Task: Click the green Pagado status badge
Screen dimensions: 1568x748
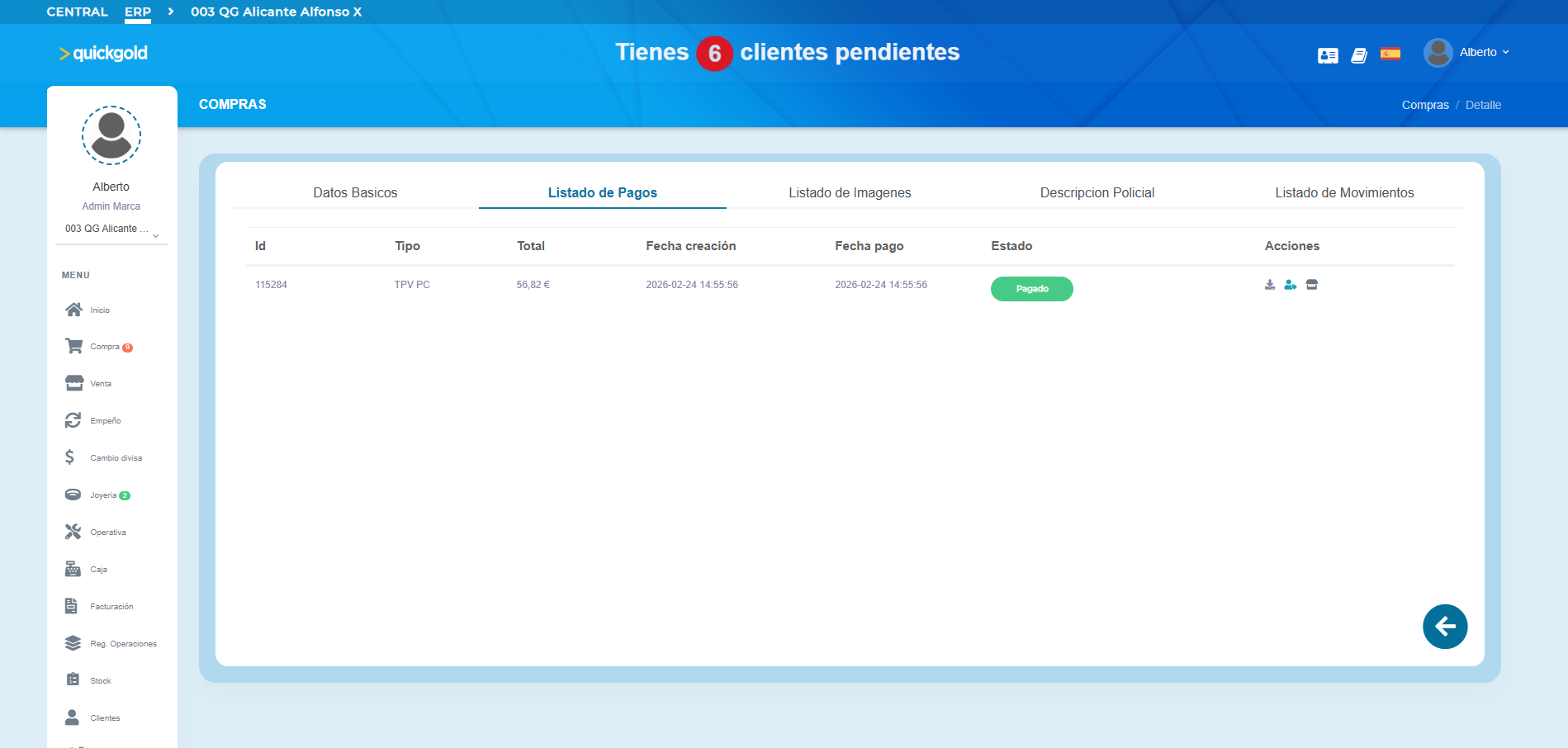Action: [x=1031, y=289]
